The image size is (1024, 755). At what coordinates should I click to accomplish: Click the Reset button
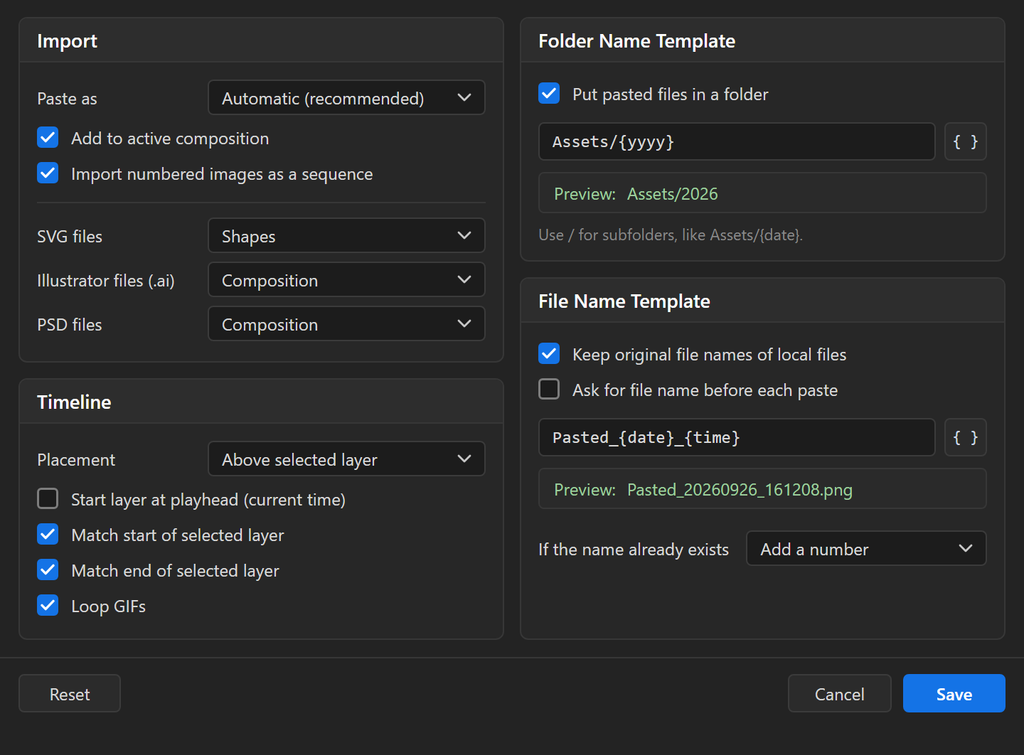[69, 694]
